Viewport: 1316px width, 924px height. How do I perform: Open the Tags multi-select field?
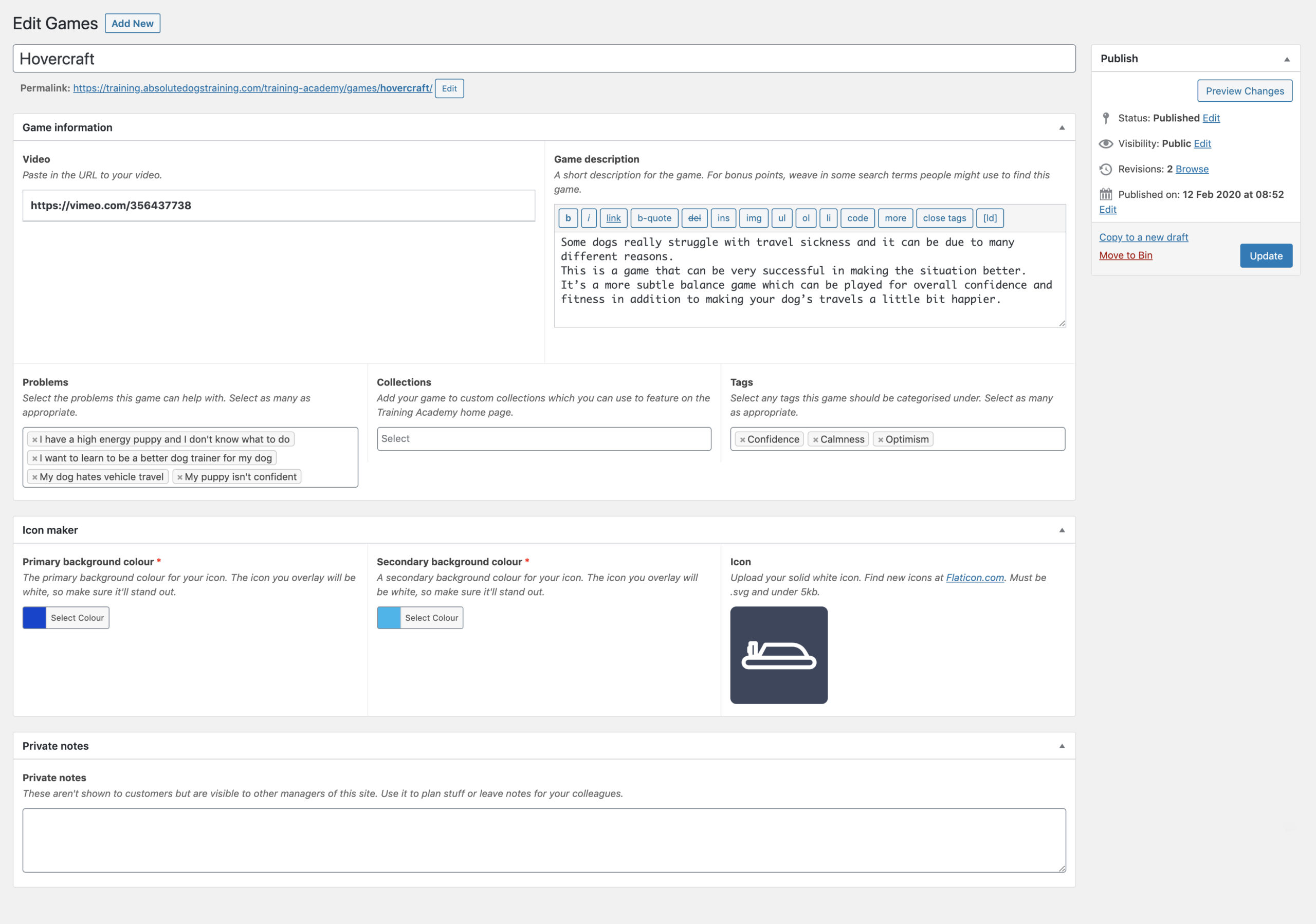898,439
